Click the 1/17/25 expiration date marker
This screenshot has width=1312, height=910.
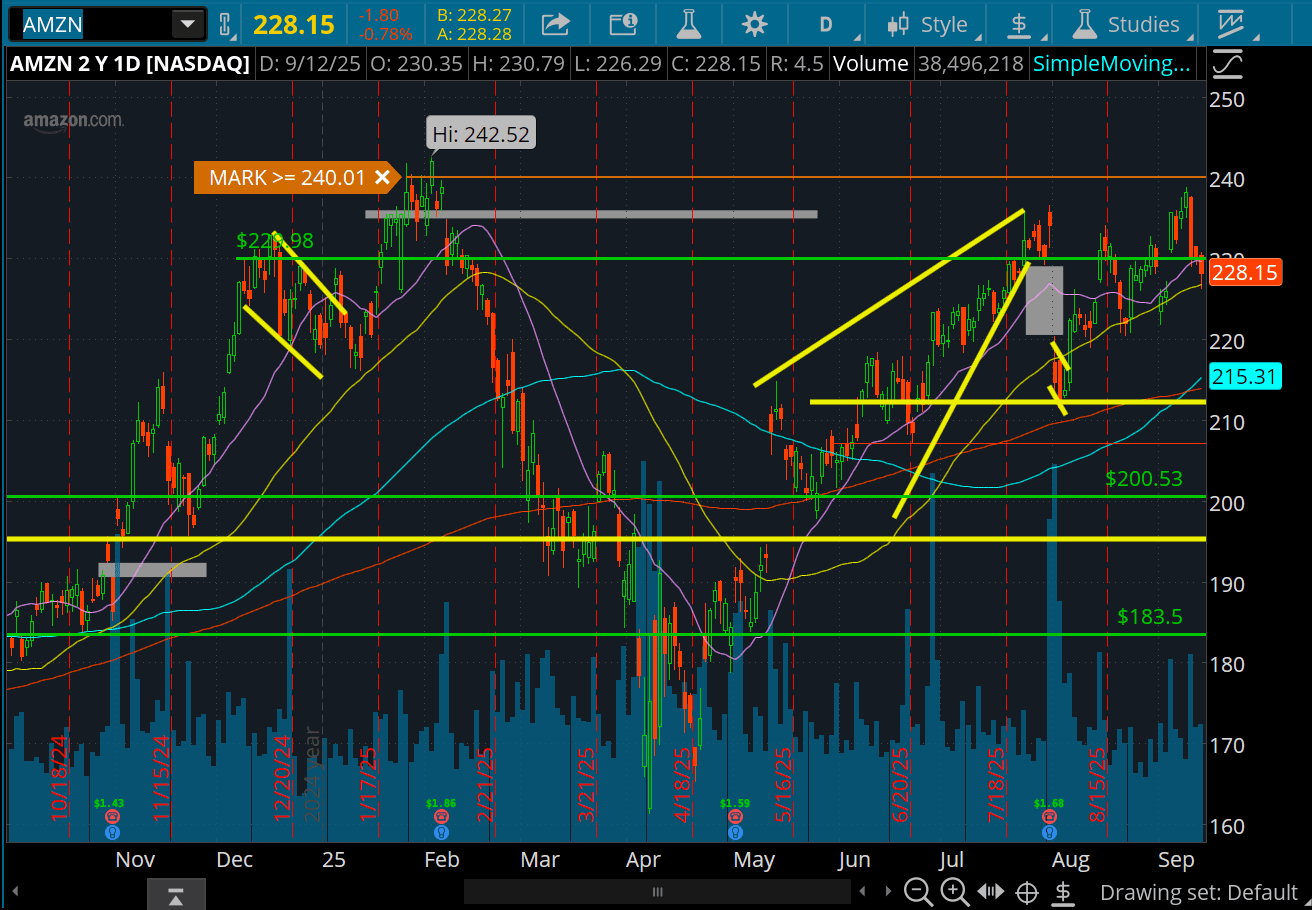[367, 785]
